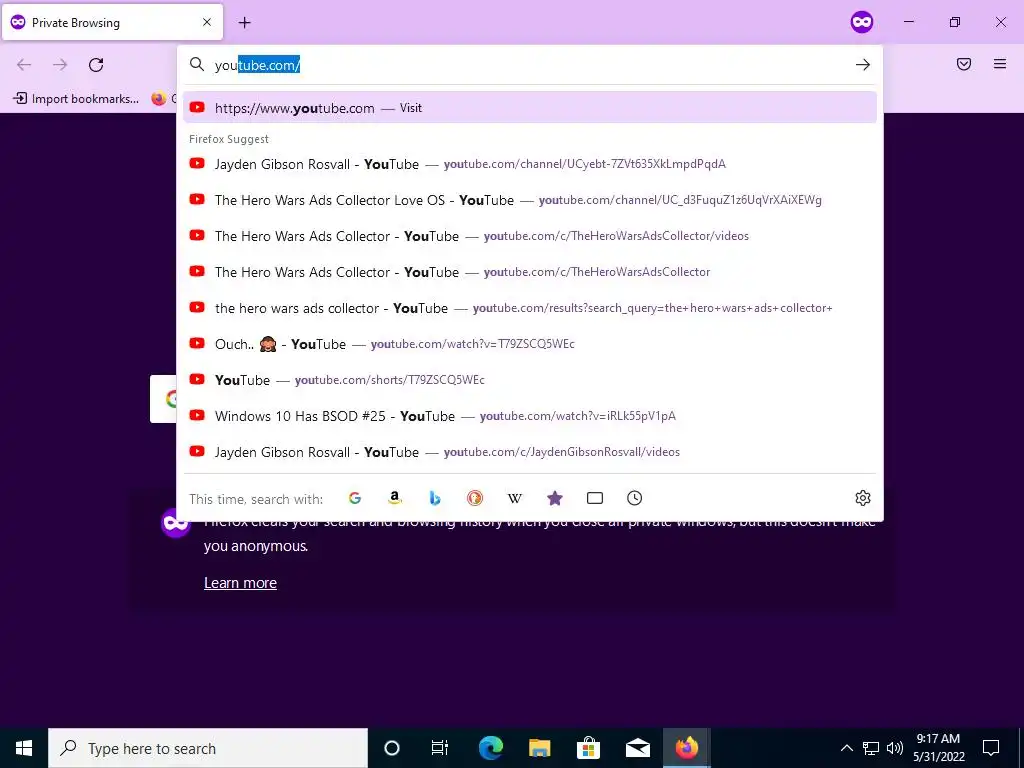Click the search magnifier in address bar
The height and width of the screenshot is (768, 1024).
pos(197,64)
